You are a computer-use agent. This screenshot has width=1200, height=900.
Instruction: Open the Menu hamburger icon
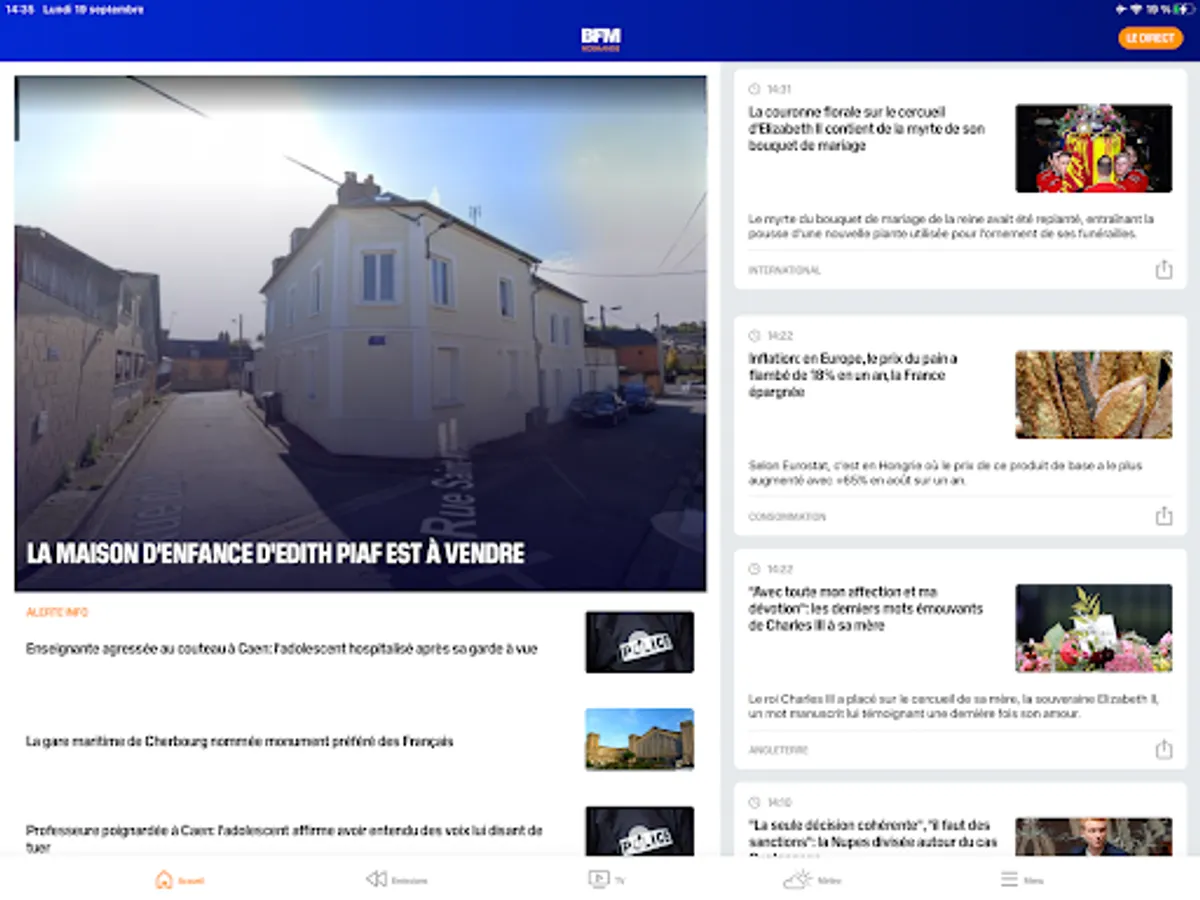pyautogui.click(x=1010, y=880)
